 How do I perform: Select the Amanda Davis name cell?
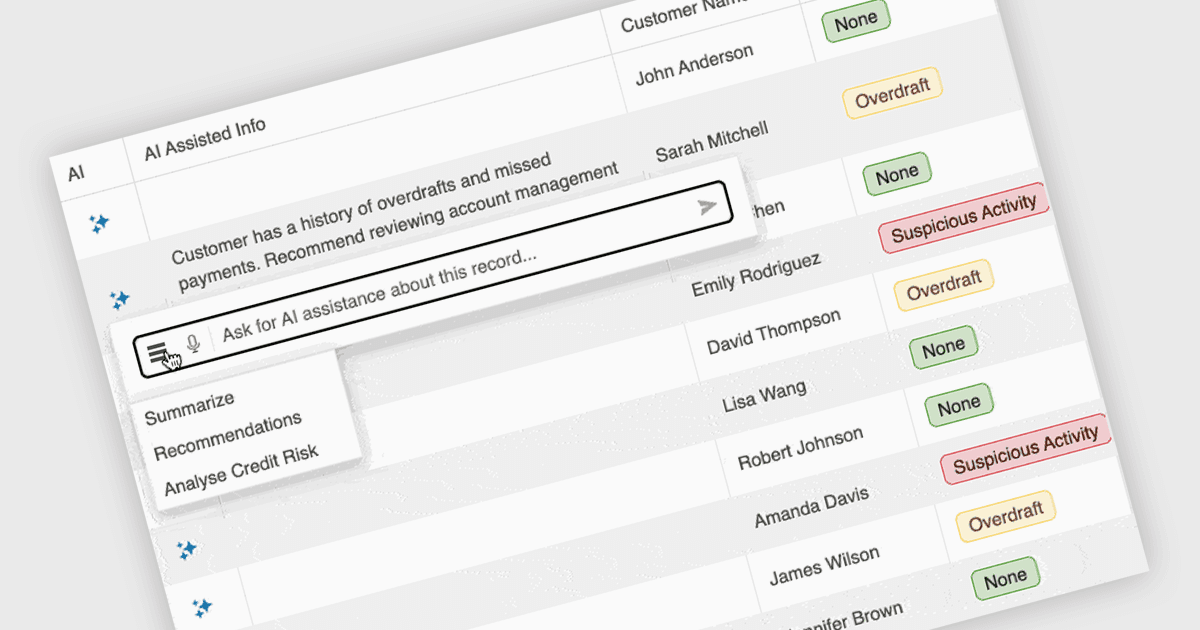[x=811, y=506]
